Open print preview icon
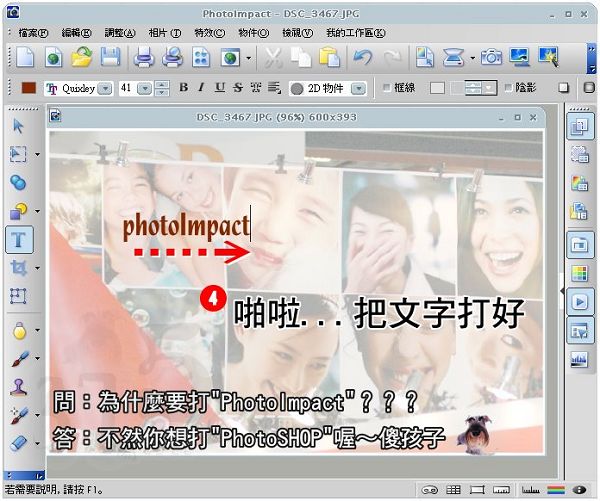600x501 pixels. 172,58
